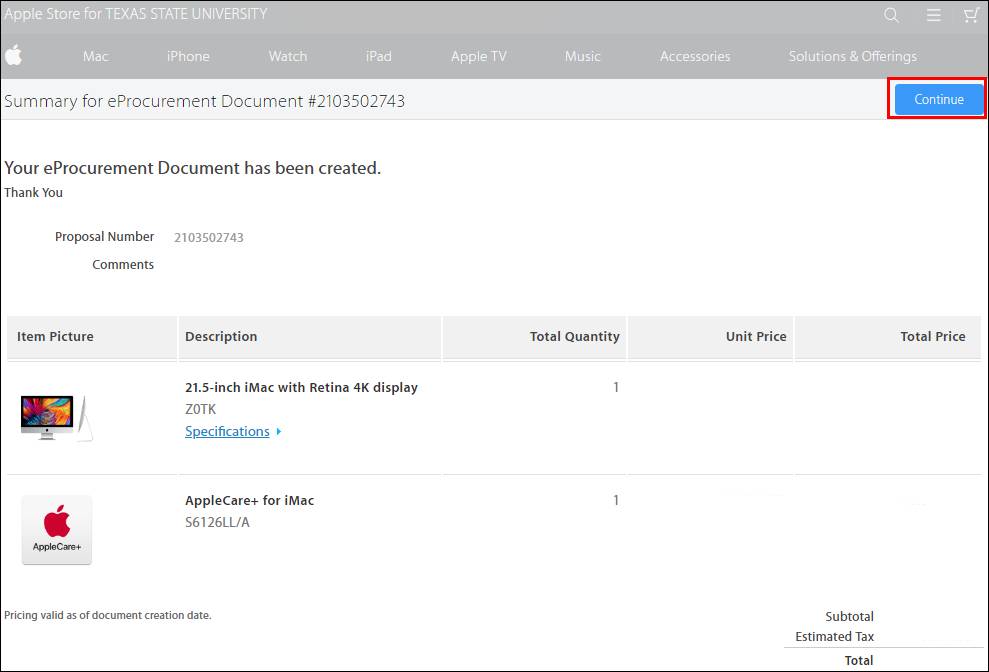Click the AppleCare+ product thumbnail
Screen dimensions: 989x672
click(x=57, y=529)
